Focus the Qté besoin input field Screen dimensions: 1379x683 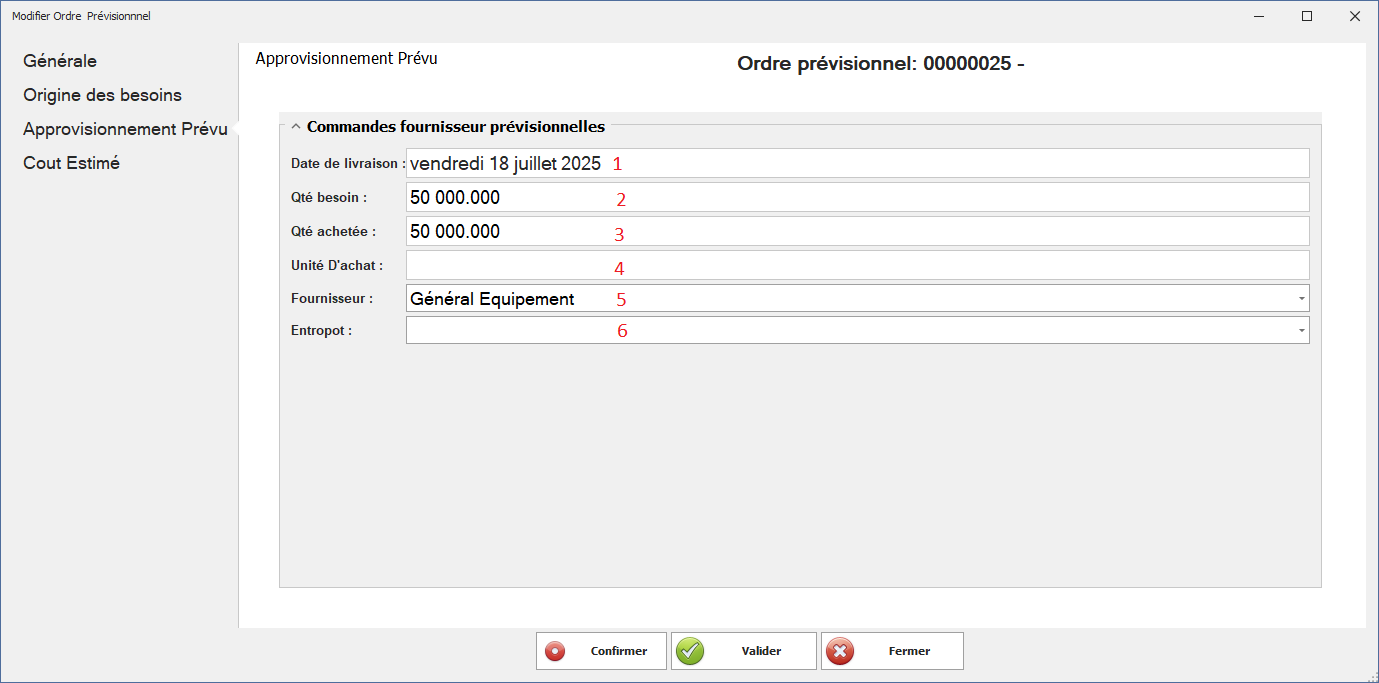point(856,197)
